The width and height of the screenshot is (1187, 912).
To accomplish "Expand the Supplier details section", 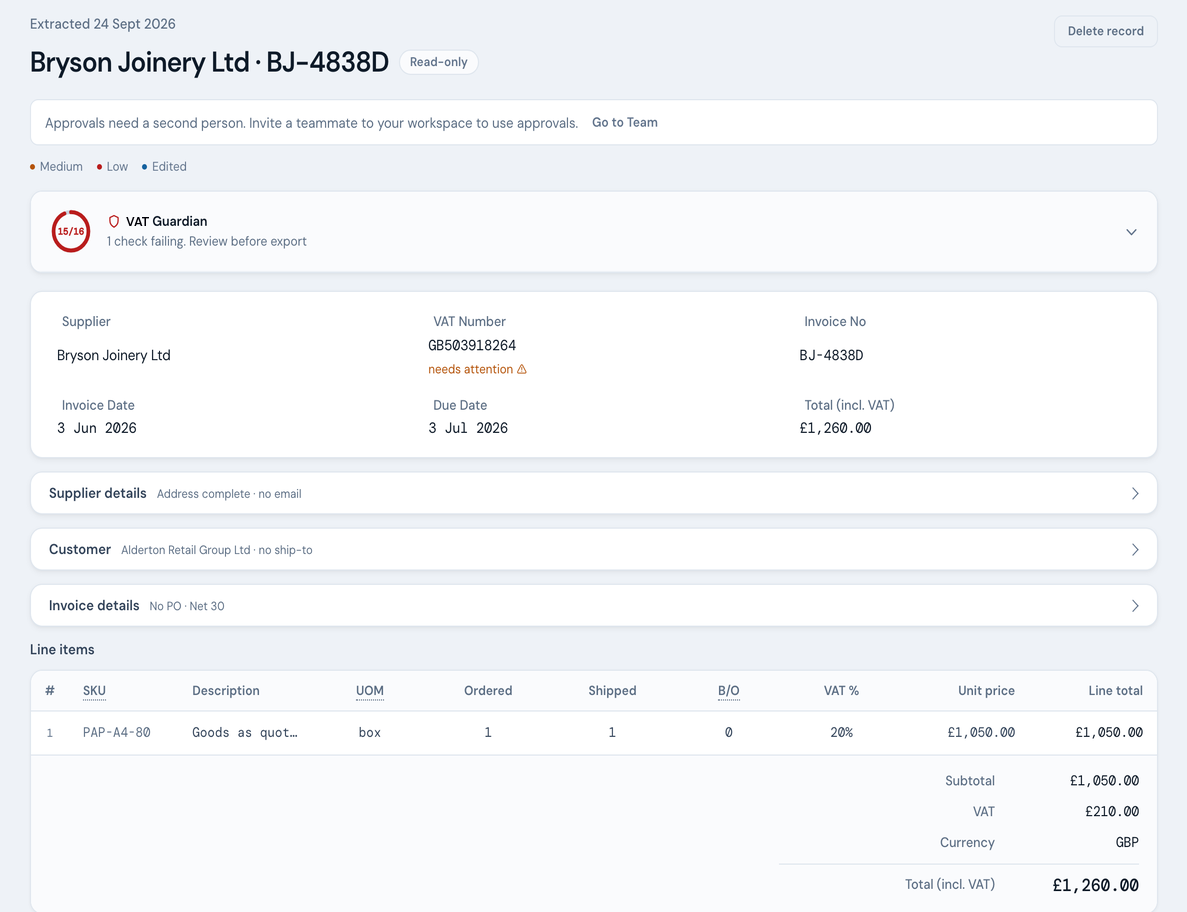I will click(x=594, y=493).
